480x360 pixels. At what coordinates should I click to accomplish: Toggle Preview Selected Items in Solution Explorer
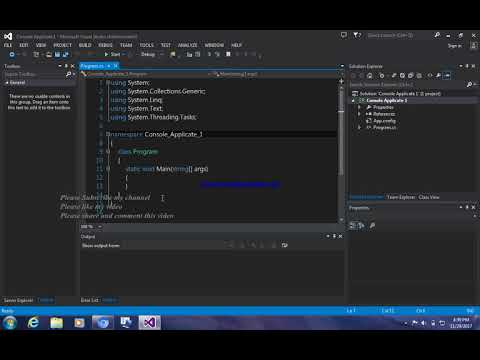click(447, 76)
